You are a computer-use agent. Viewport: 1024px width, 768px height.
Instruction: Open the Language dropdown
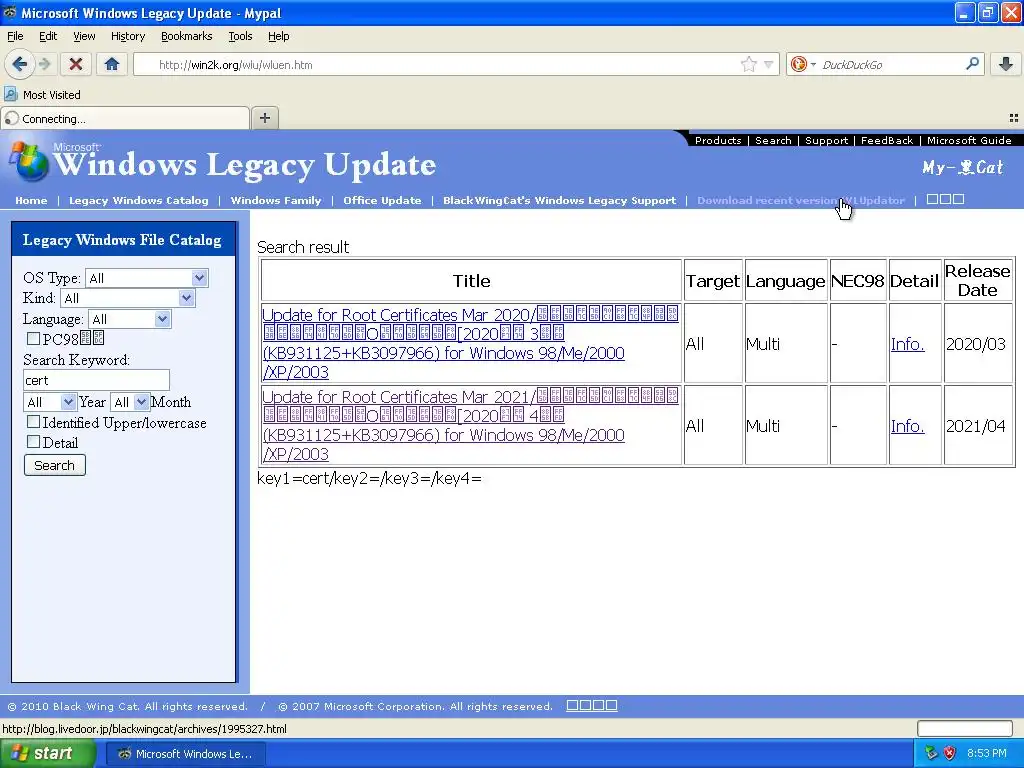click(x=129, y=319)
